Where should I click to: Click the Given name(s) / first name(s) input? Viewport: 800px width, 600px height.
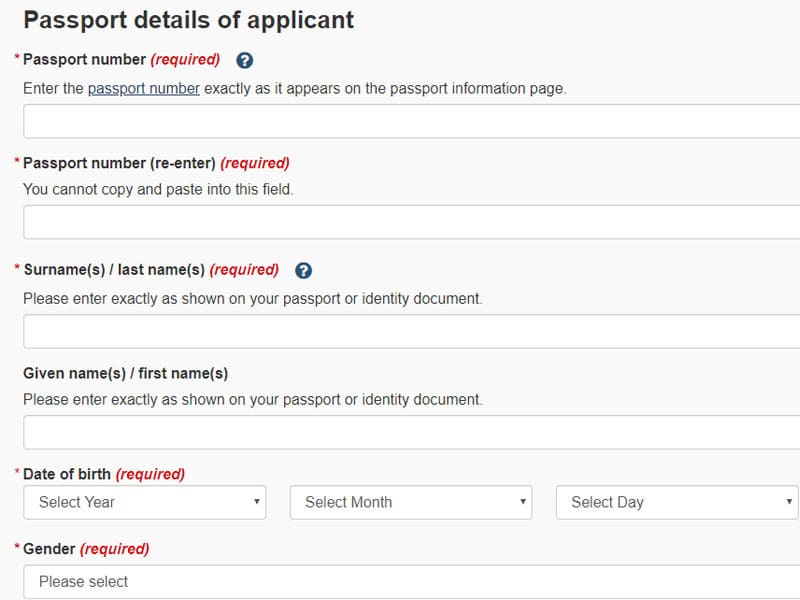(411, 432)
